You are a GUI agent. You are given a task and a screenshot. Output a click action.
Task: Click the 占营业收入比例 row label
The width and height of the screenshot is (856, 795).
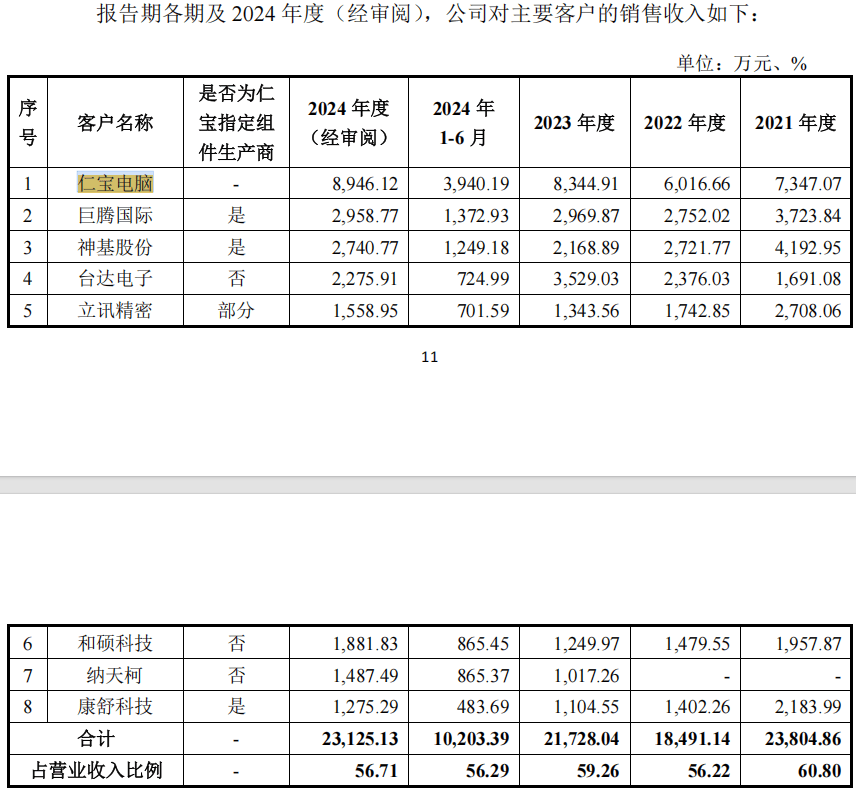pyautogui.click(x=97, y=770)
